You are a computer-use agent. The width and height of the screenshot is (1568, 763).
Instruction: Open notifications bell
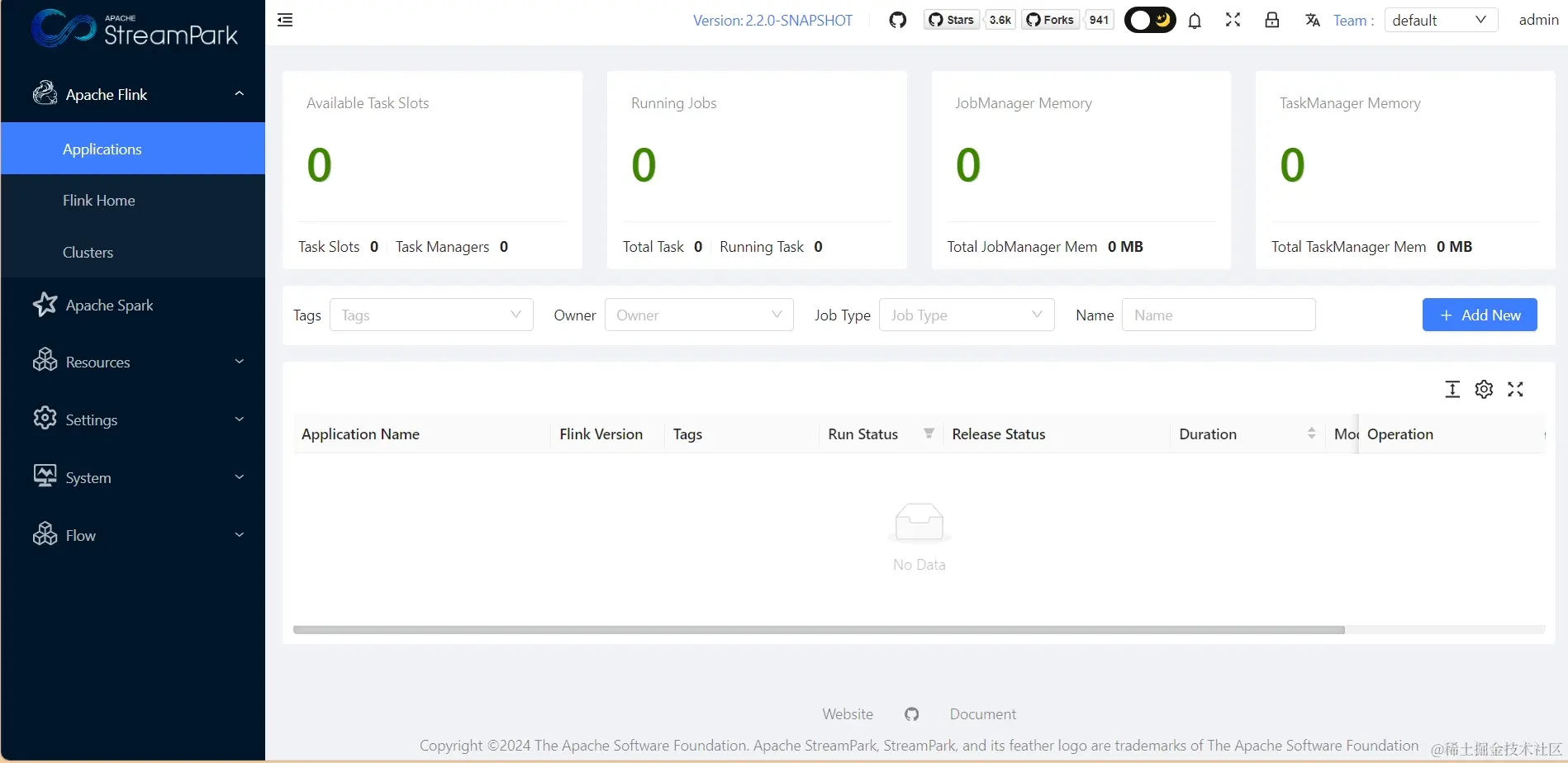[1195, 21]
